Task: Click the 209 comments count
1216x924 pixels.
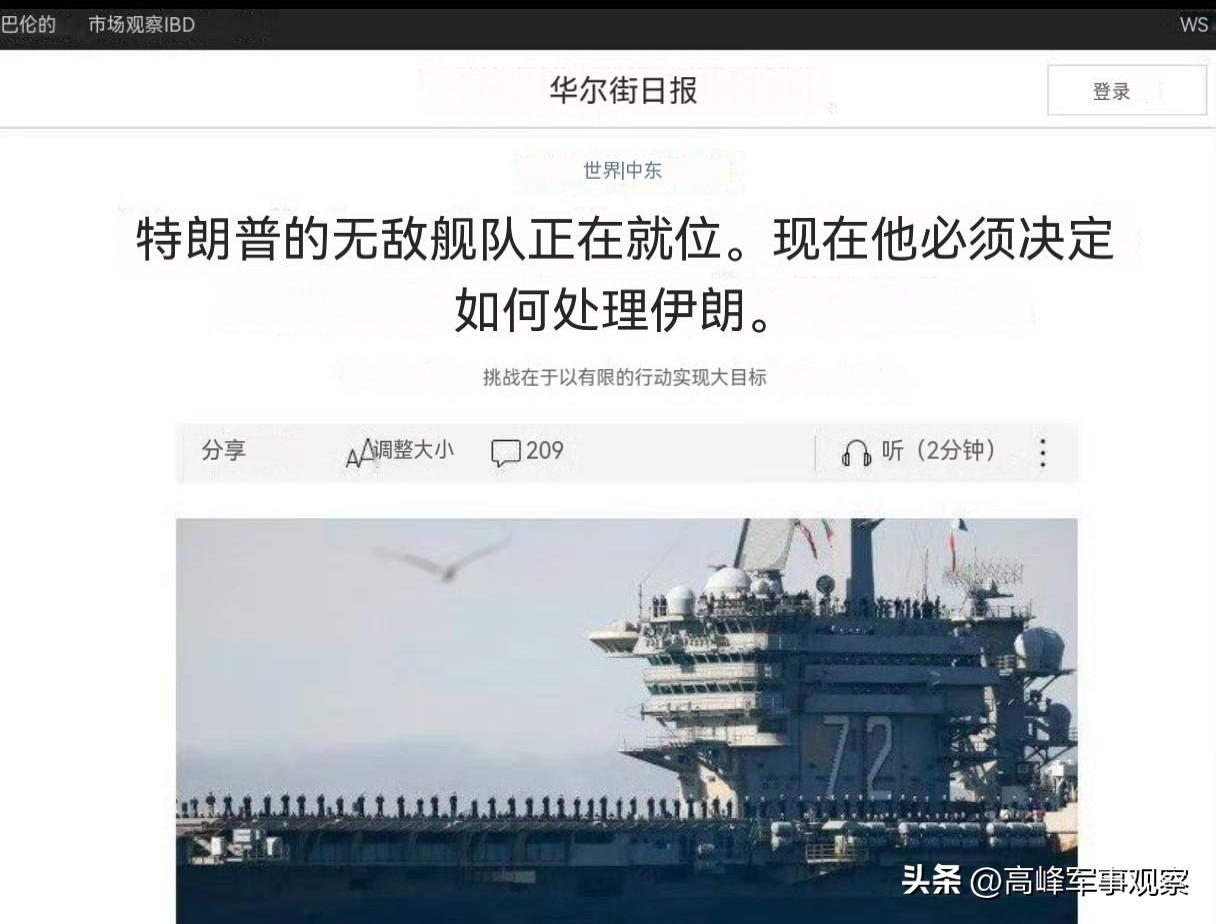Action: pos(545,450)
